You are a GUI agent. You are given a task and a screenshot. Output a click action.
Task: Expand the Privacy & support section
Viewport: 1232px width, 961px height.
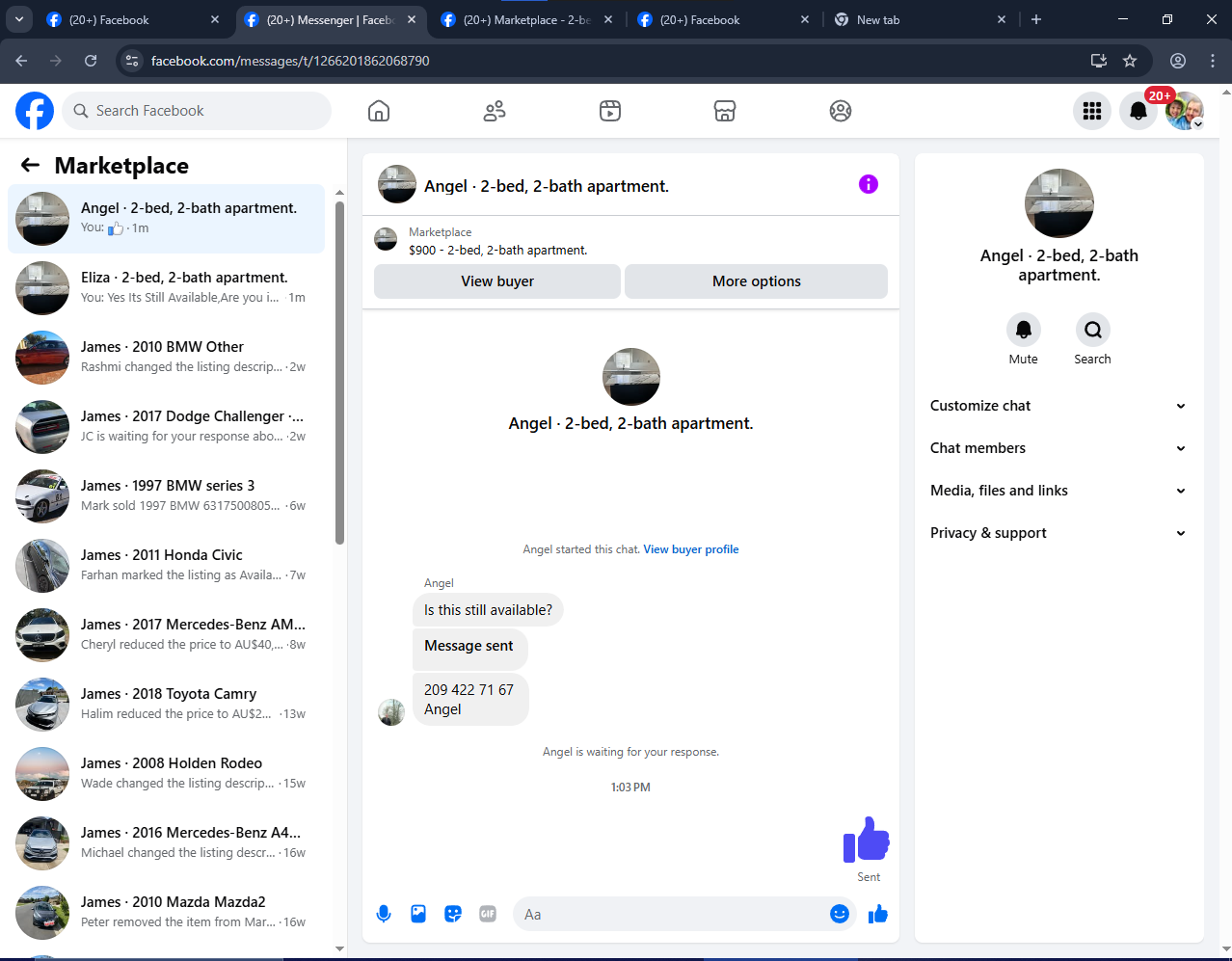coord(1058,533)
